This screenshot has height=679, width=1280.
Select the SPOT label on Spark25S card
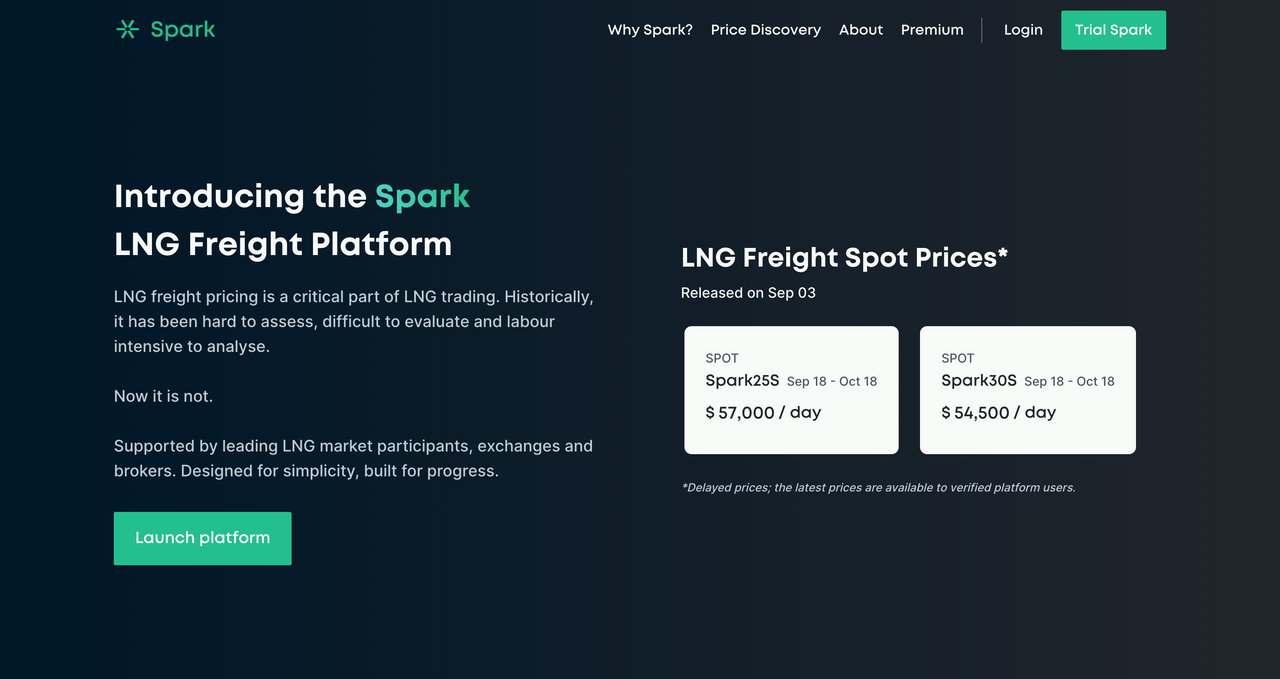721,358
